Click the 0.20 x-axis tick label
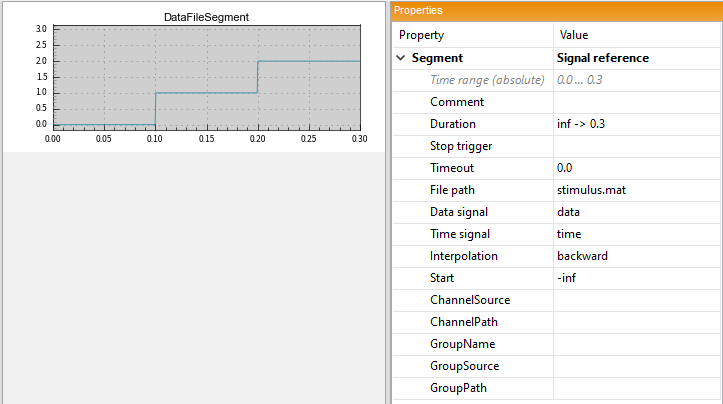The image size is (723, 404). tap(257, 139)
